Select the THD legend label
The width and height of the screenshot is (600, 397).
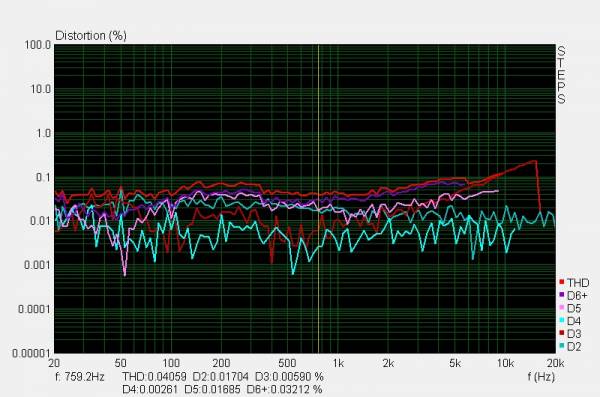click(578, 283)
